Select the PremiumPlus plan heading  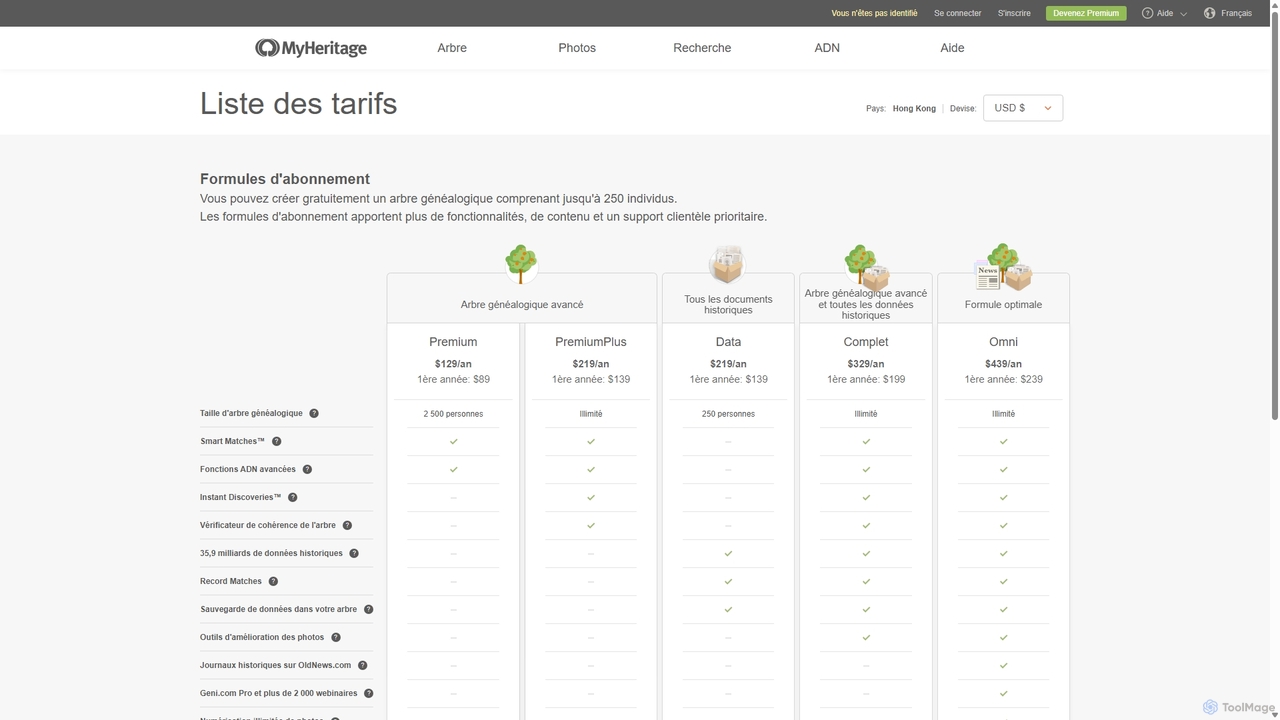point(591,342)
